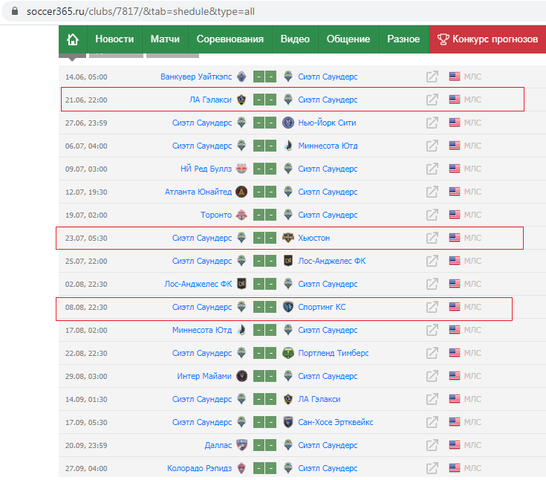This screenshot has height=480, width=546.
Task: Click МЛС league label in 14.06 row
Action: 473,77
